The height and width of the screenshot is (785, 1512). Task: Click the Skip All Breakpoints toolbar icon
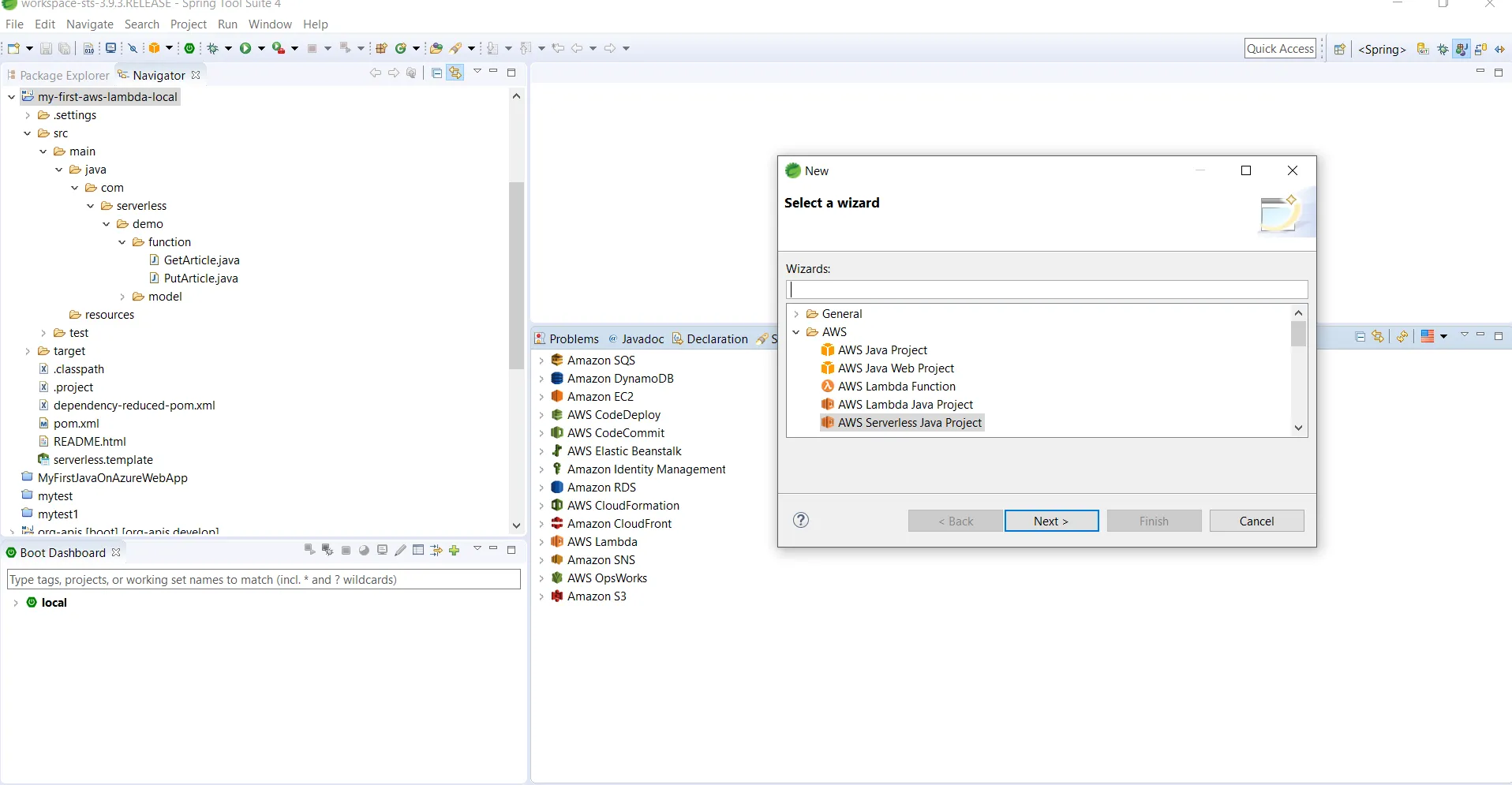133,49
